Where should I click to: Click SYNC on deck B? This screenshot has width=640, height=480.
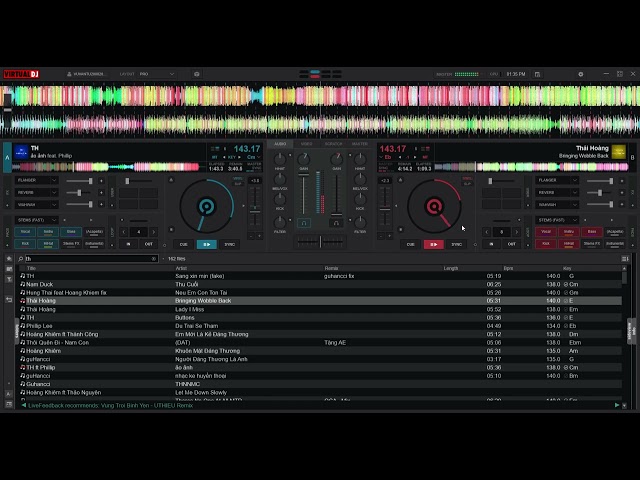tap(456, 244)
